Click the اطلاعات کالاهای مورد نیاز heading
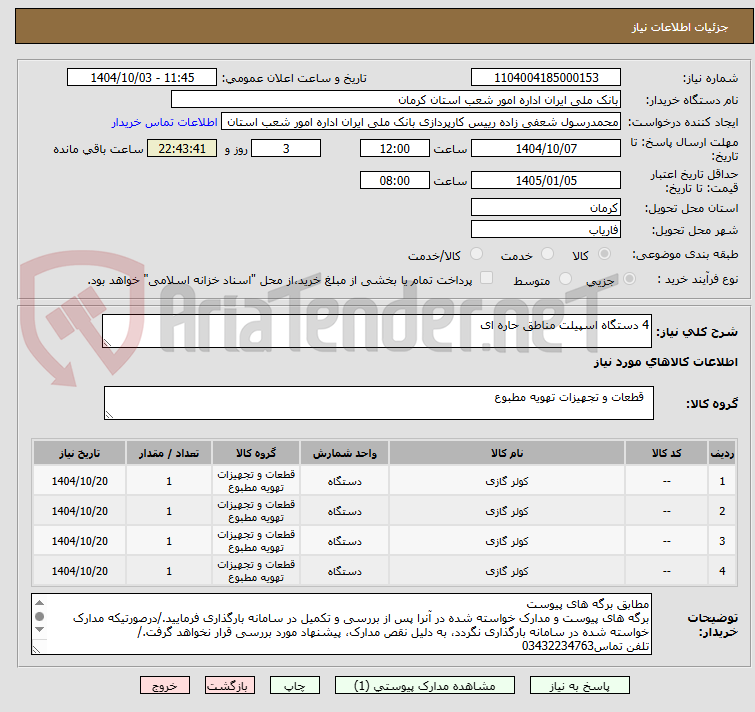 tap(665, 362)
